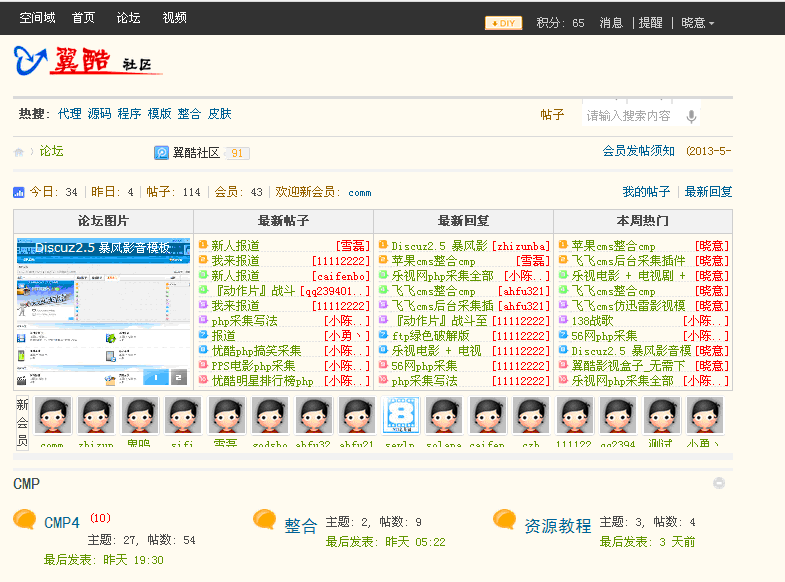Click the 翼酷 社区 site logo
The image size is (785, 582).
[x=88, y=61]
